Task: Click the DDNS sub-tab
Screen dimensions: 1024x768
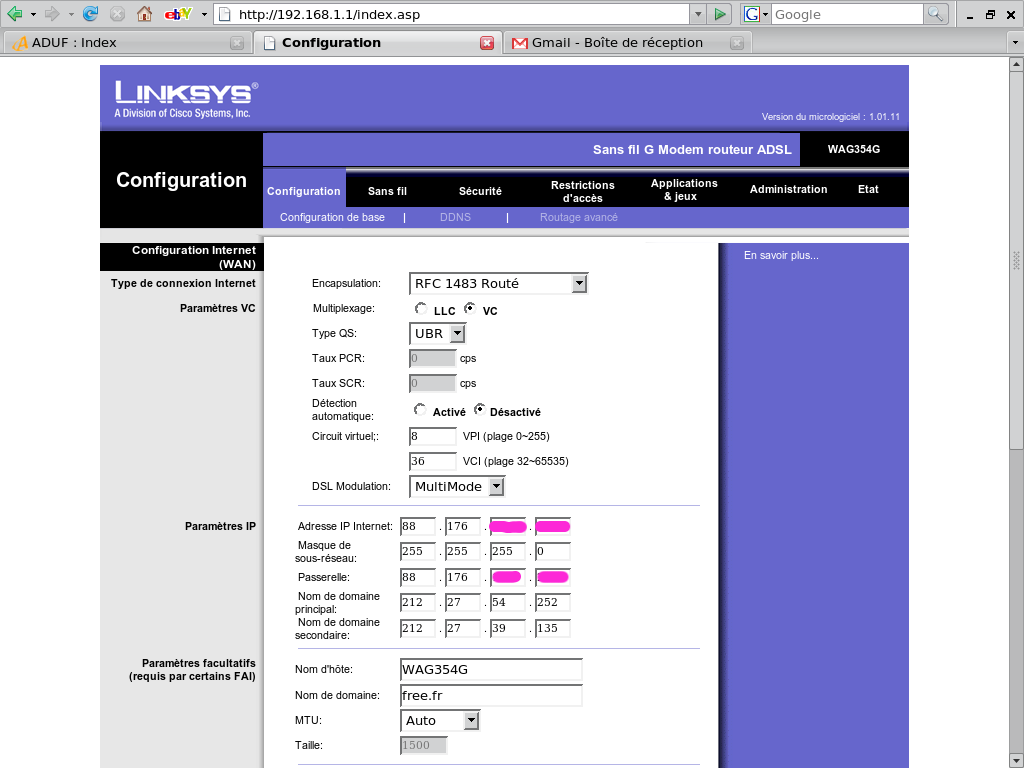Action: click(x=455, y=217)
